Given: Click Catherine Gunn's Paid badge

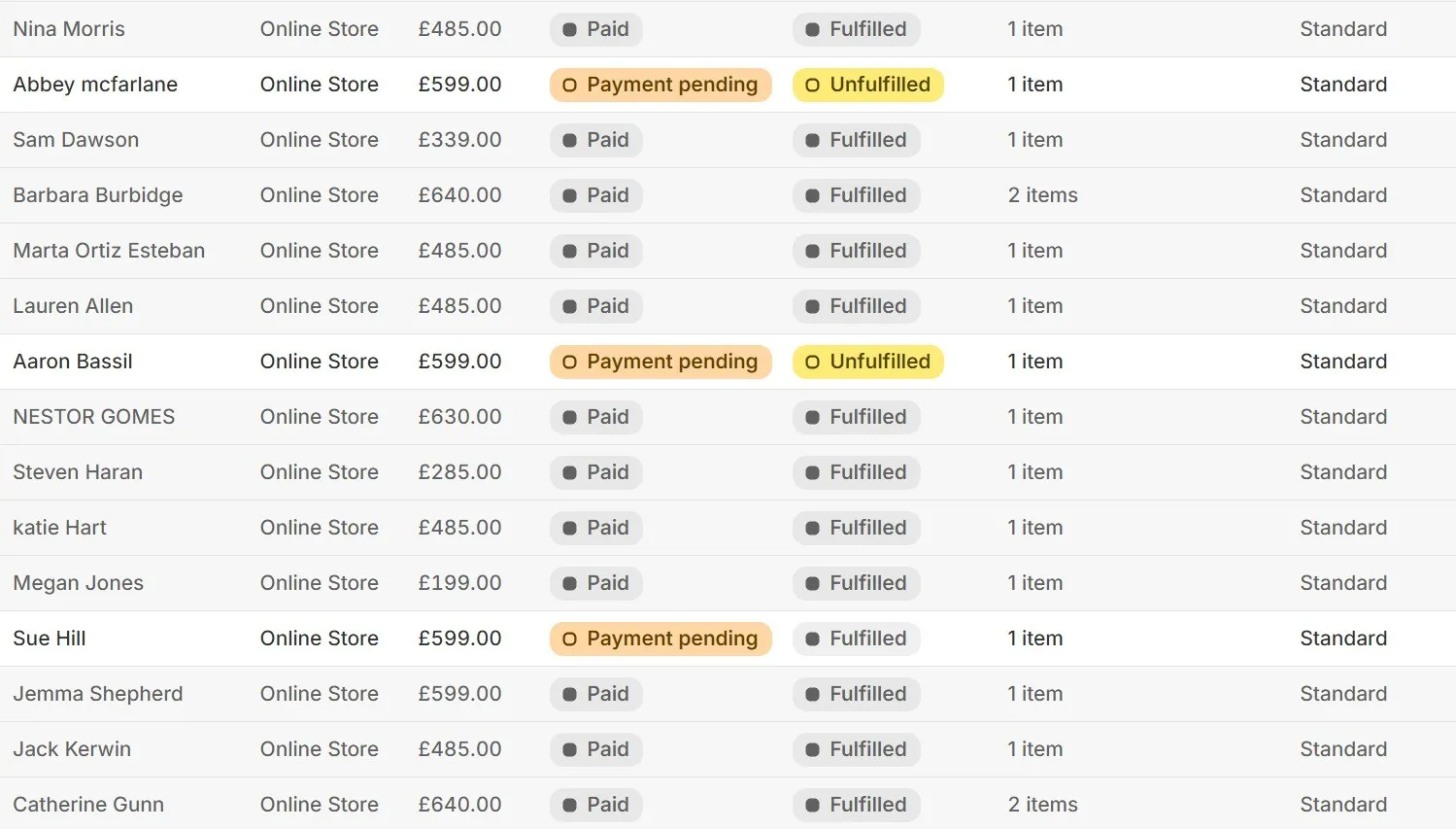Looking at the screenshot, I should pos(596,805).
